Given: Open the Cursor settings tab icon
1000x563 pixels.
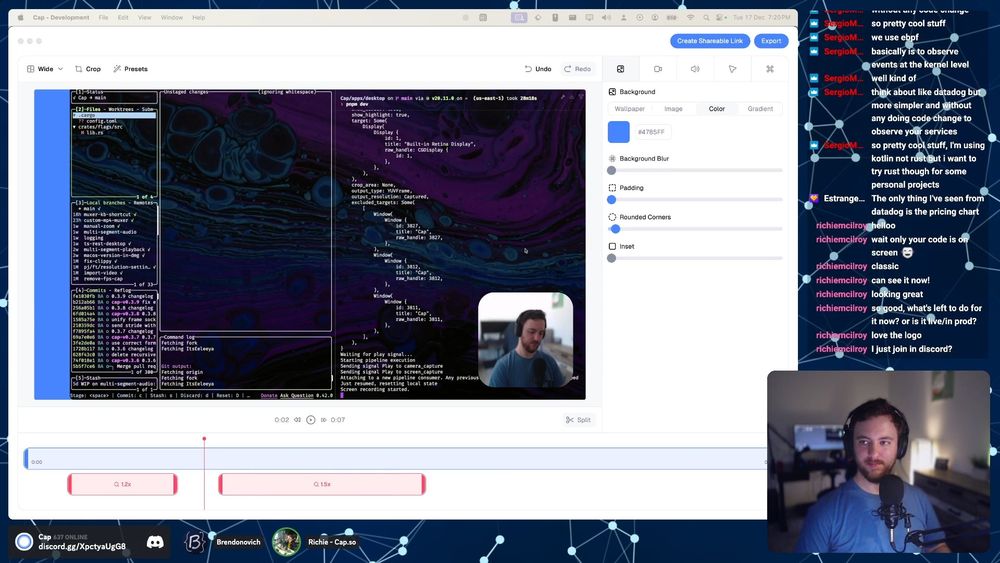Looking at the screenshot, I should pos(732,69).
